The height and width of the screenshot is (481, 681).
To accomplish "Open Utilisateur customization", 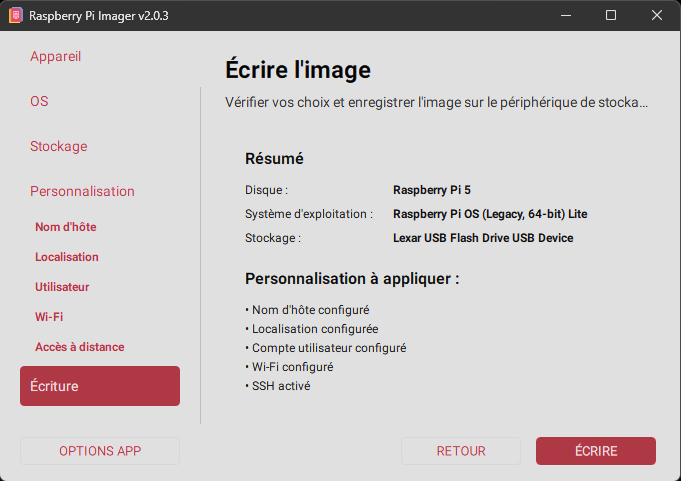I will coord(62,287).
